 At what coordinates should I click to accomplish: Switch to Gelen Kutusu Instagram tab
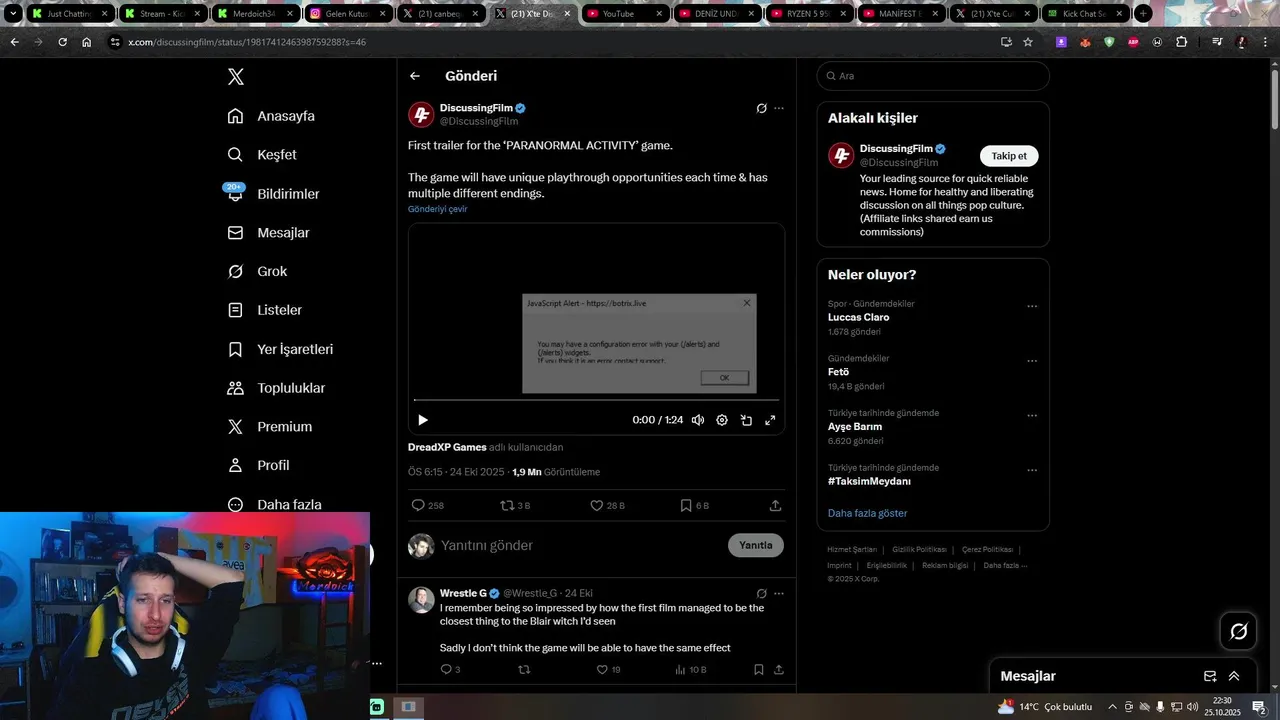coord(348,14)
